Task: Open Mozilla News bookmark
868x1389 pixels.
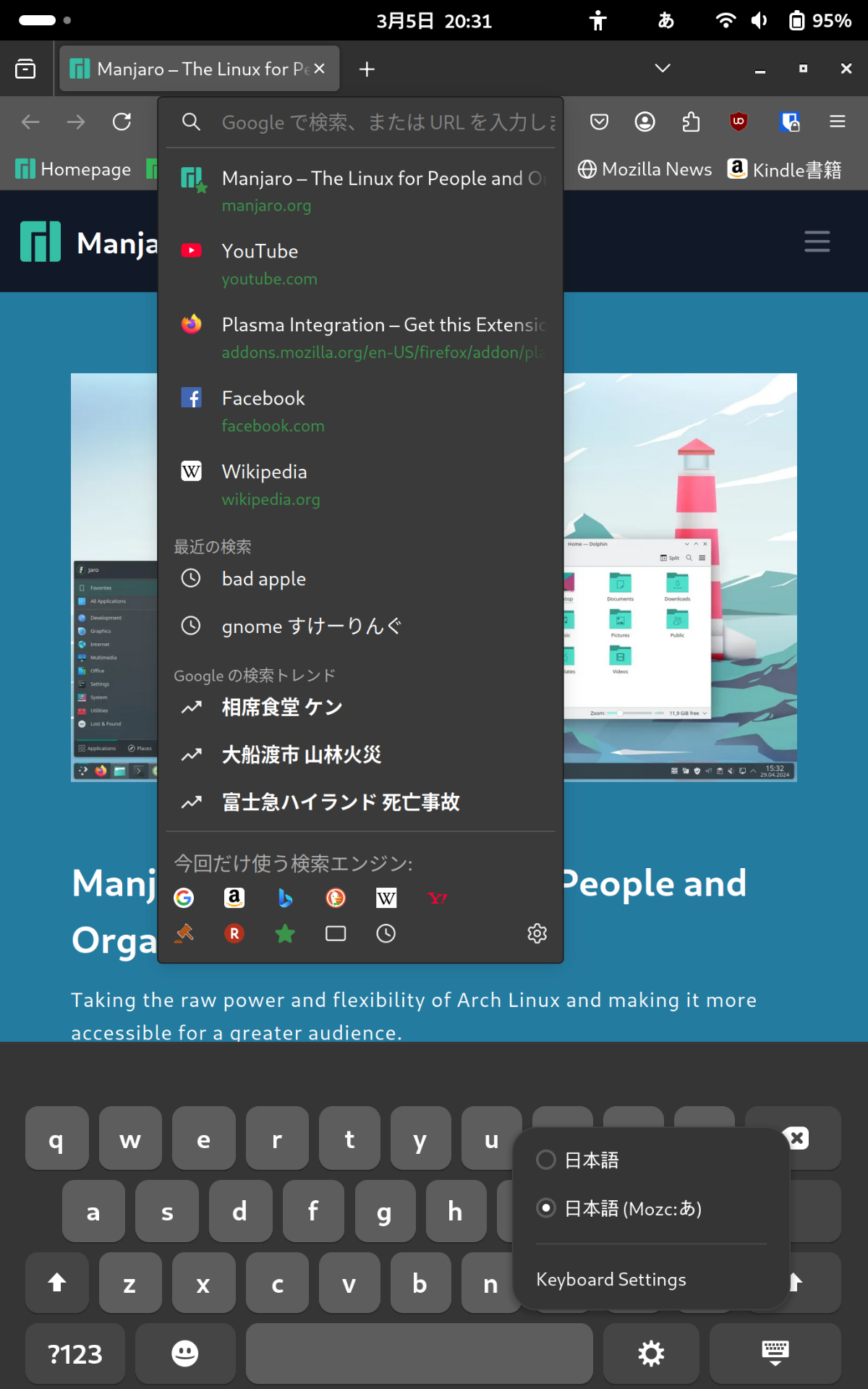Action: pyautogui.click(x=644, y=169)
